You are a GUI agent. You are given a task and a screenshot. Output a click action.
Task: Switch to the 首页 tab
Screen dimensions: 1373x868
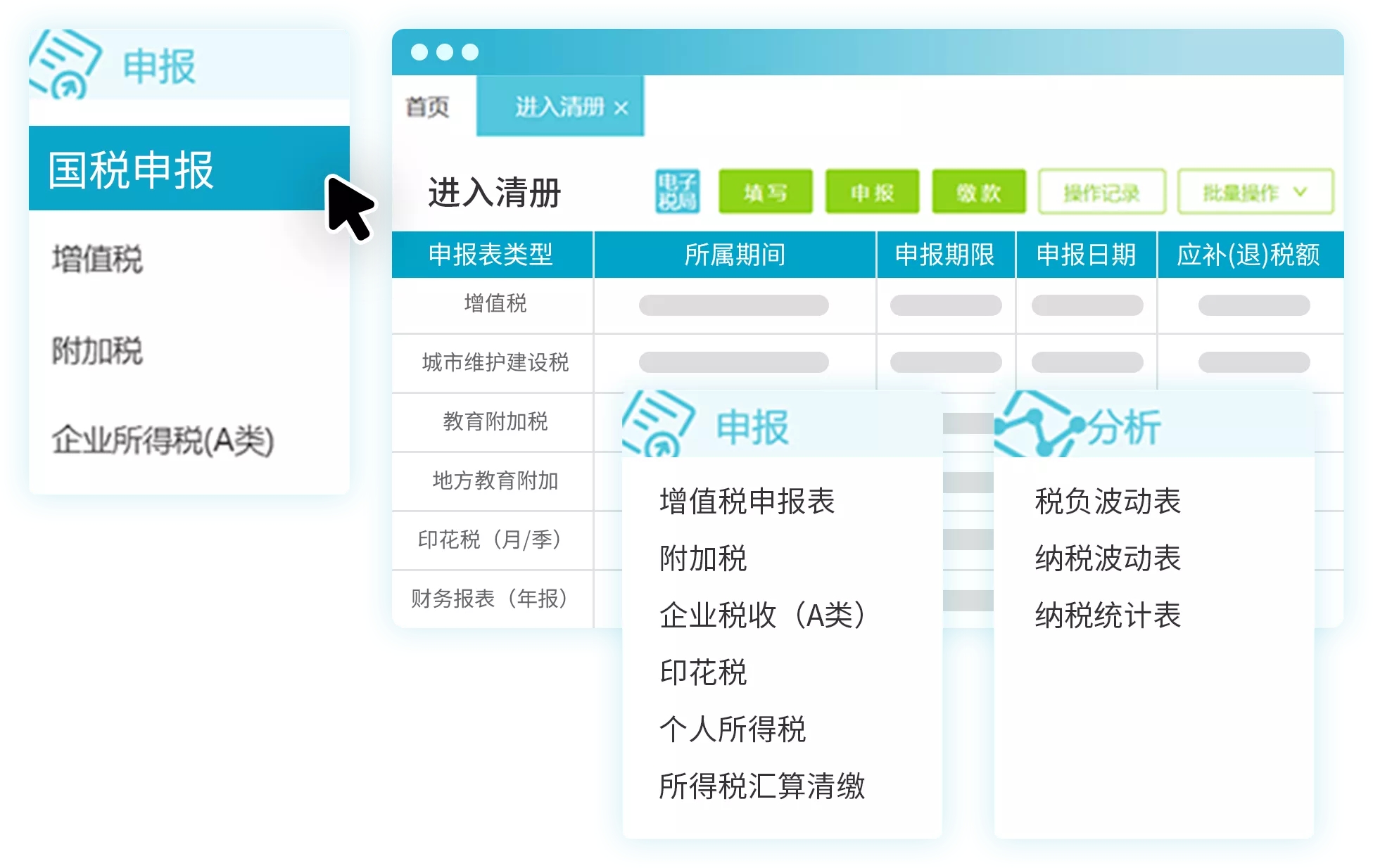[427, 107]
